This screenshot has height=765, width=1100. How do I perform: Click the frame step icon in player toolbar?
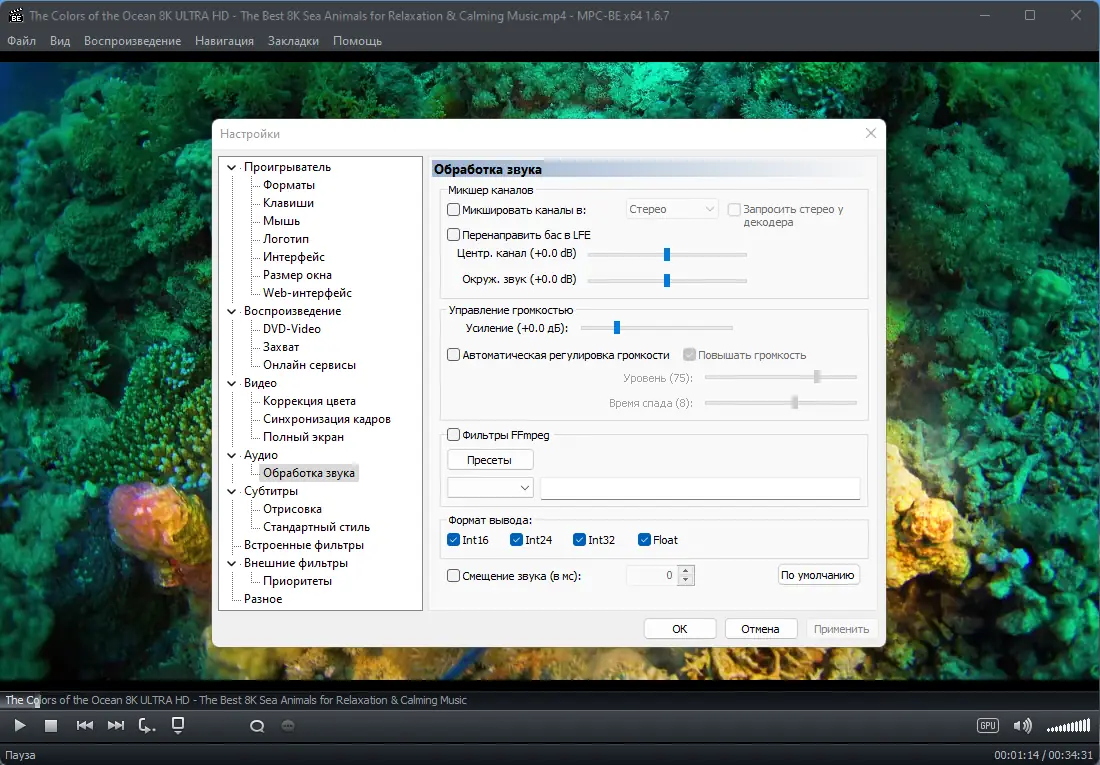(147, 726)
